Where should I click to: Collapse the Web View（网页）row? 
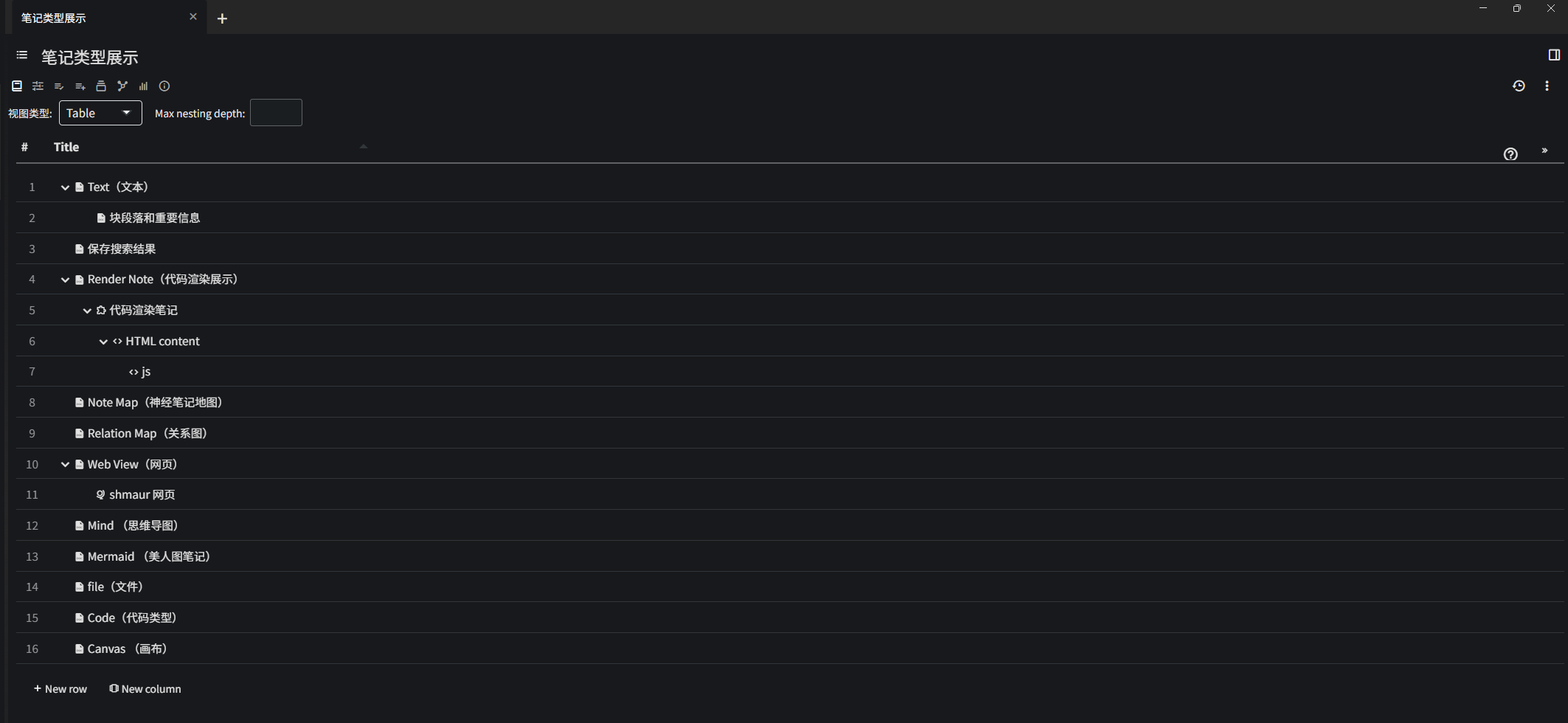click(x=65, y=465)
